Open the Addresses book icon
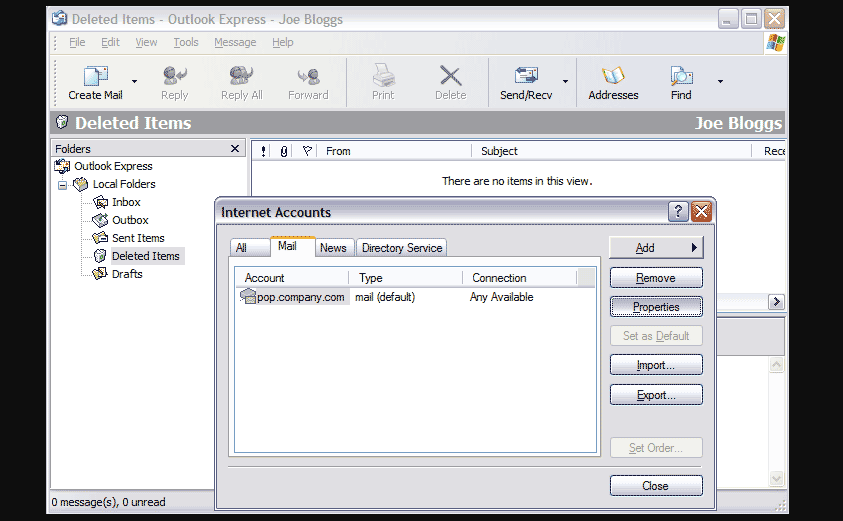The width and height of the screenshot is (843, 521). coord(613,76)
